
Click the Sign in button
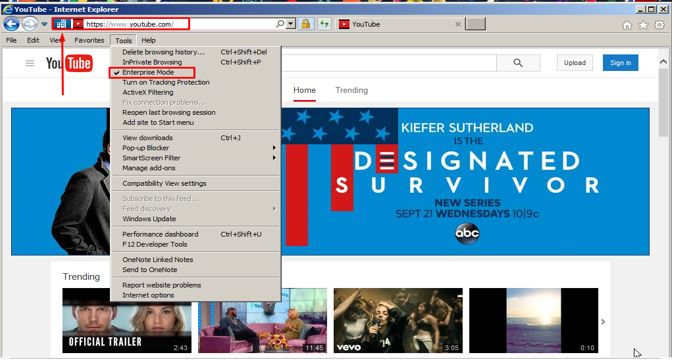(x=620, y=63)
